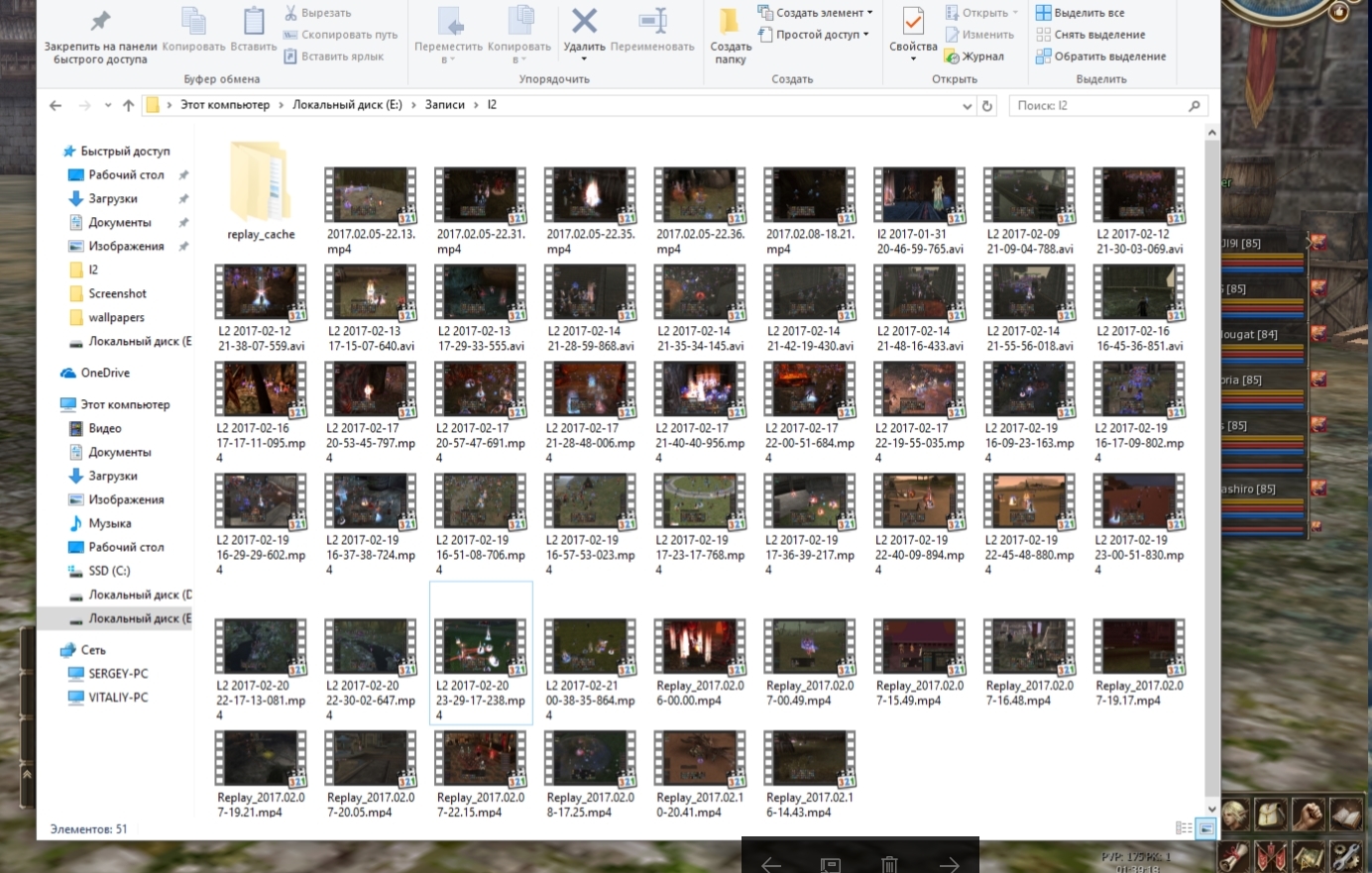Click Выделить все to select all

1081,13
